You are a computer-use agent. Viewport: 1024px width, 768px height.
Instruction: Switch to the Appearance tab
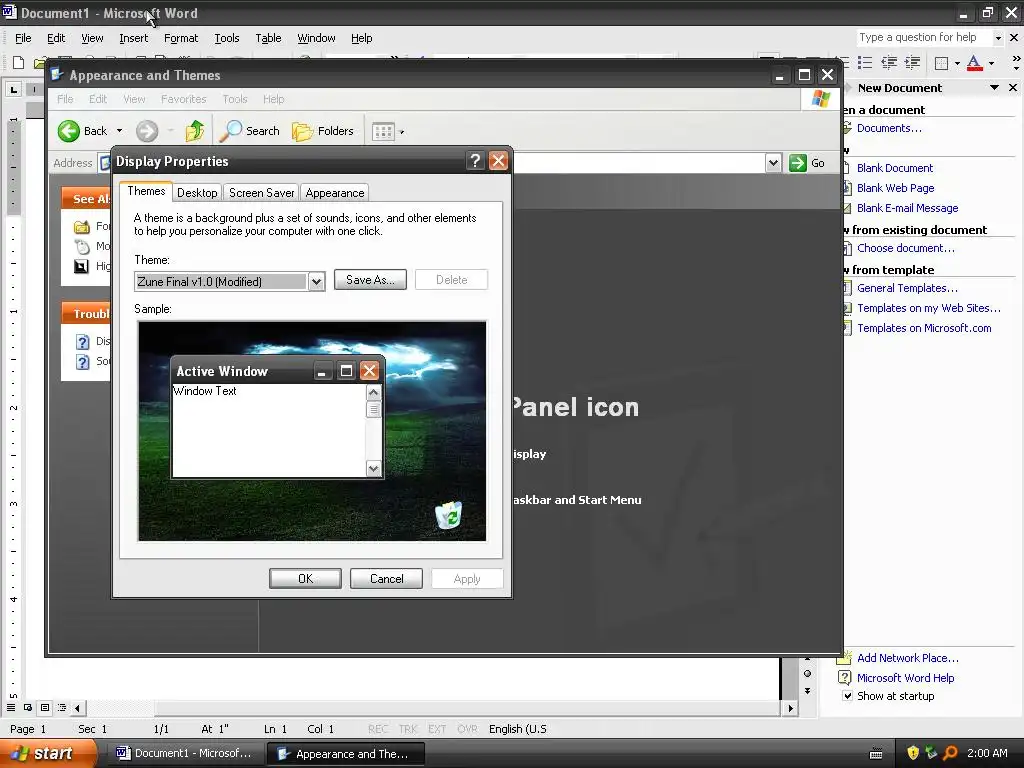(334, 193)
